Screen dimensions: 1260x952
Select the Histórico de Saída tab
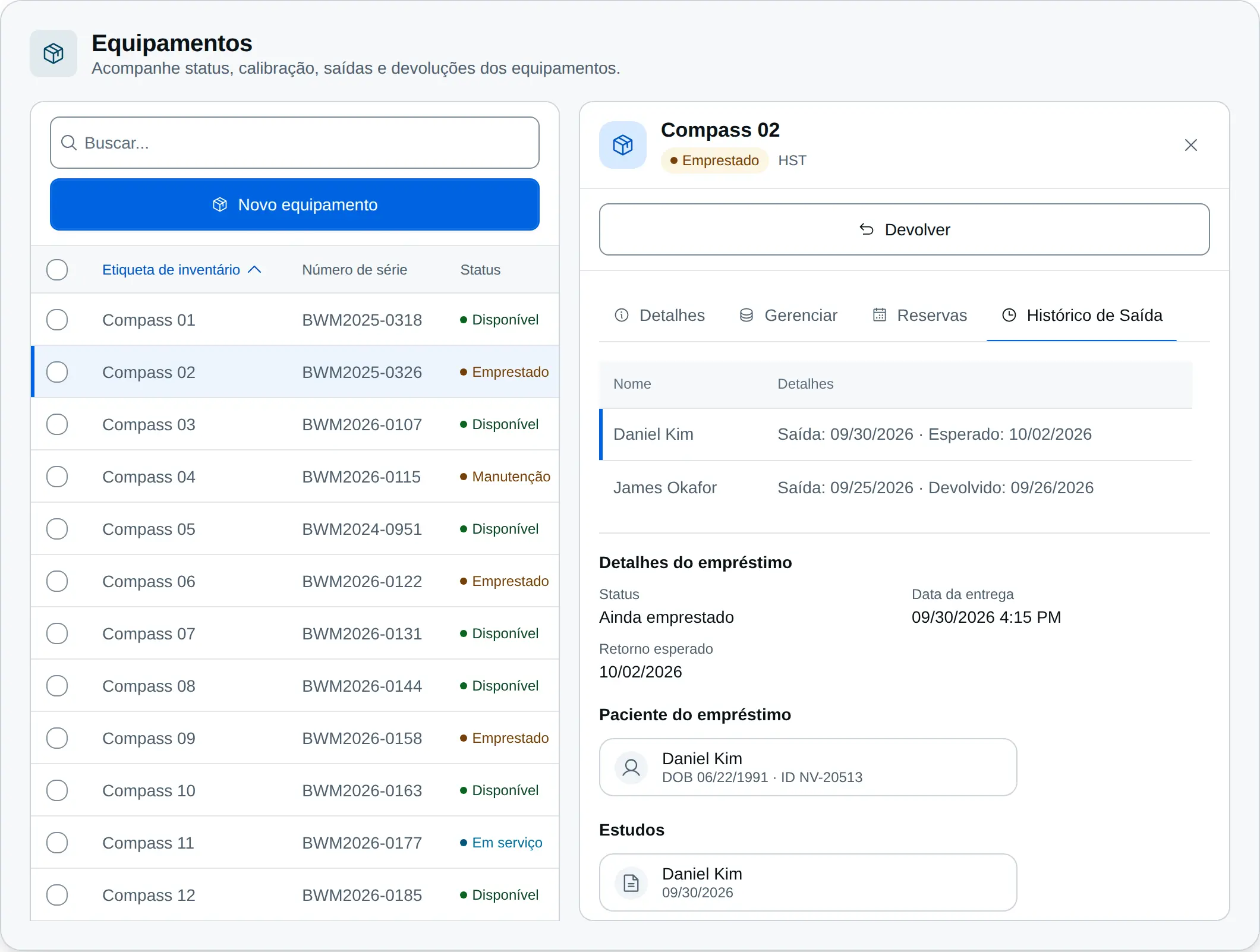point(1082,315)
